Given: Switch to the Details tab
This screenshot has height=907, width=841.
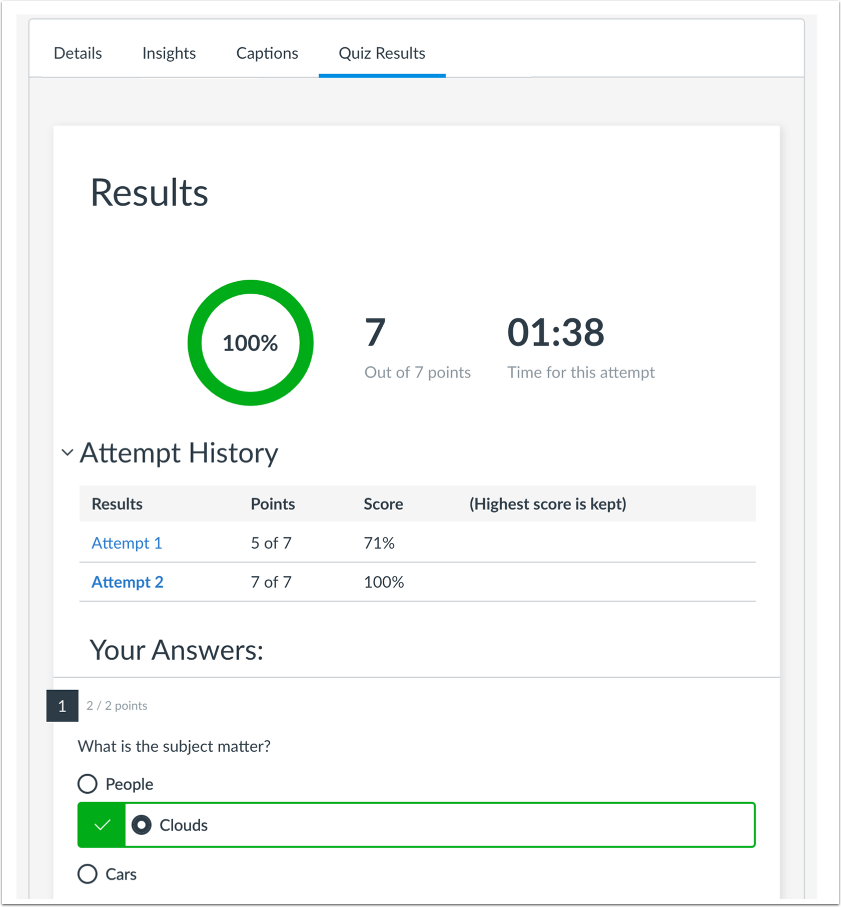Looking at the screenshot, I should click(x=77, y=53).
